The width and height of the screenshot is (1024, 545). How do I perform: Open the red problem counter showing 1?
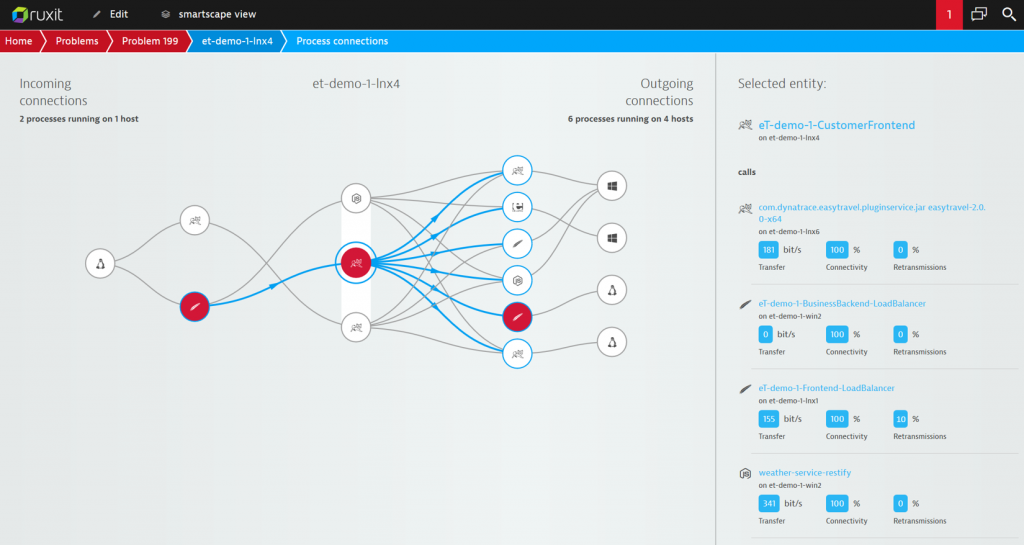(949, 14)
